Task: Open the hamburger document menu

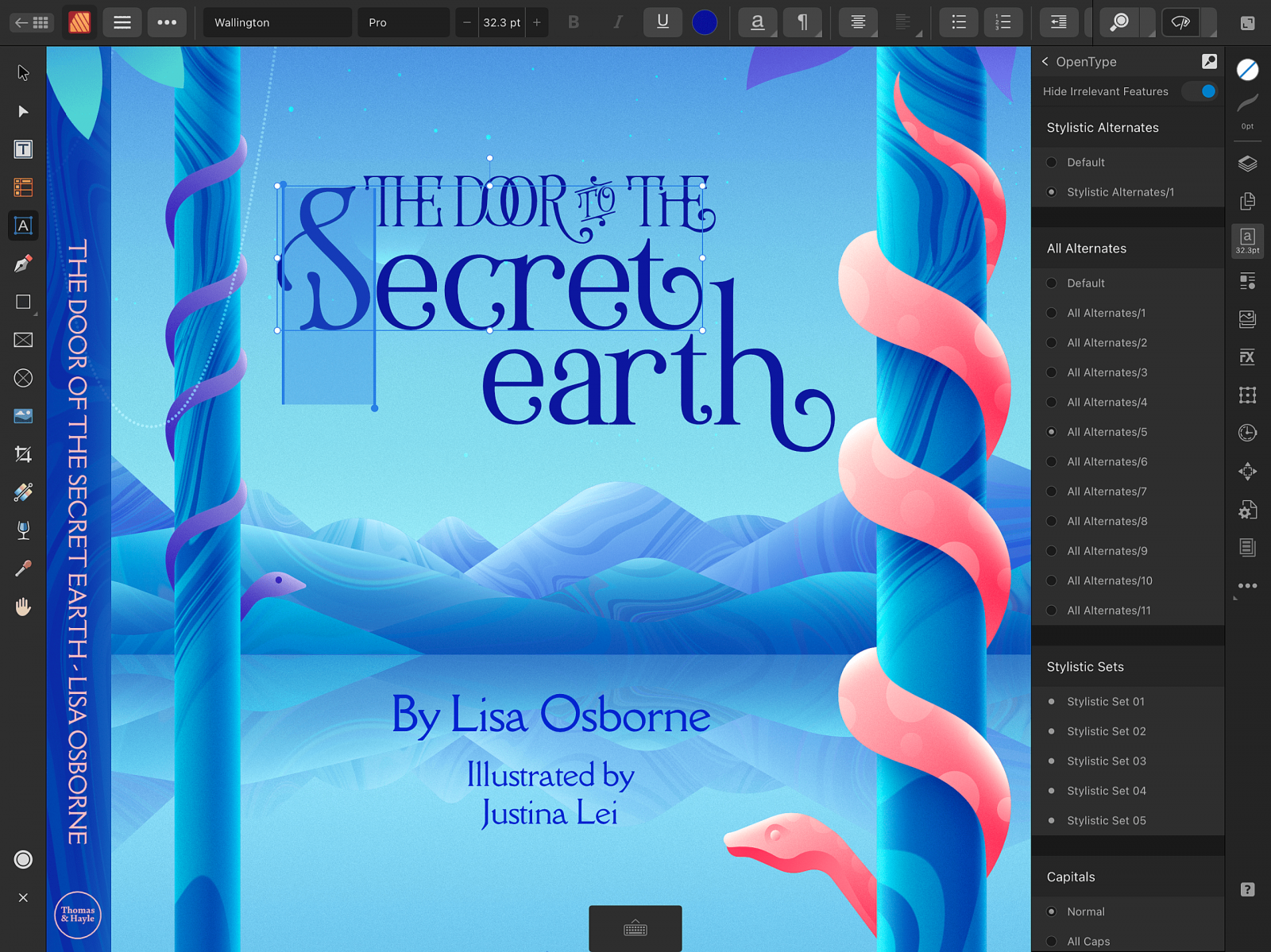Action: [x=122, y=22]
